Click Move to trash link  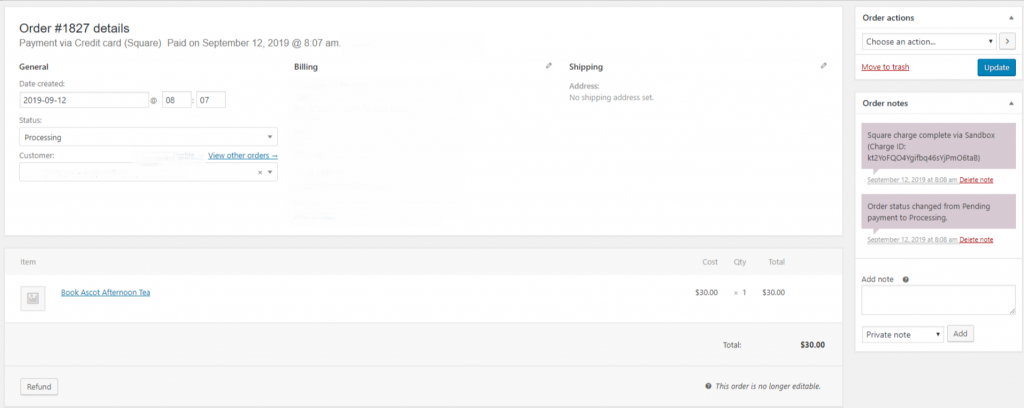[885, 67]
